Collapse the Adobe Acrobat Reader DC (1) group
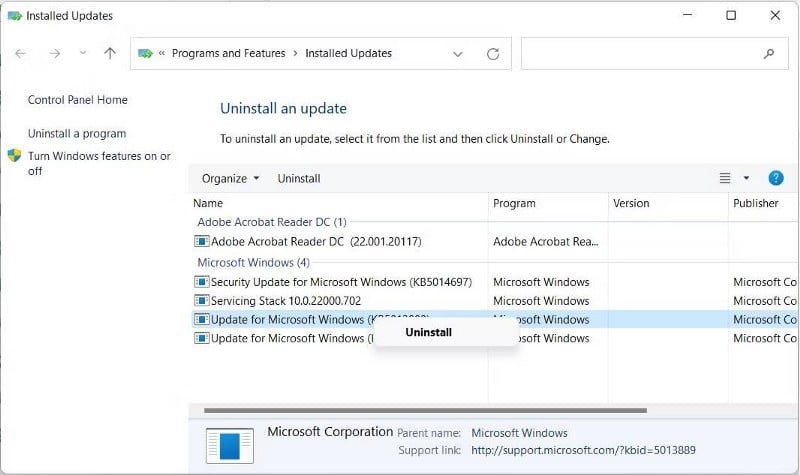Viewport: 800px width, 475px height. [x=272, y=222]
